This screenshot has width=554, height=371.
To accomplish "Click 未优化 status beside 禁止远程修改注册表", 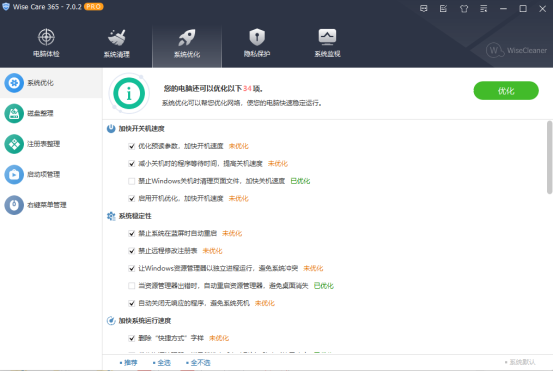I will [212, 251].
